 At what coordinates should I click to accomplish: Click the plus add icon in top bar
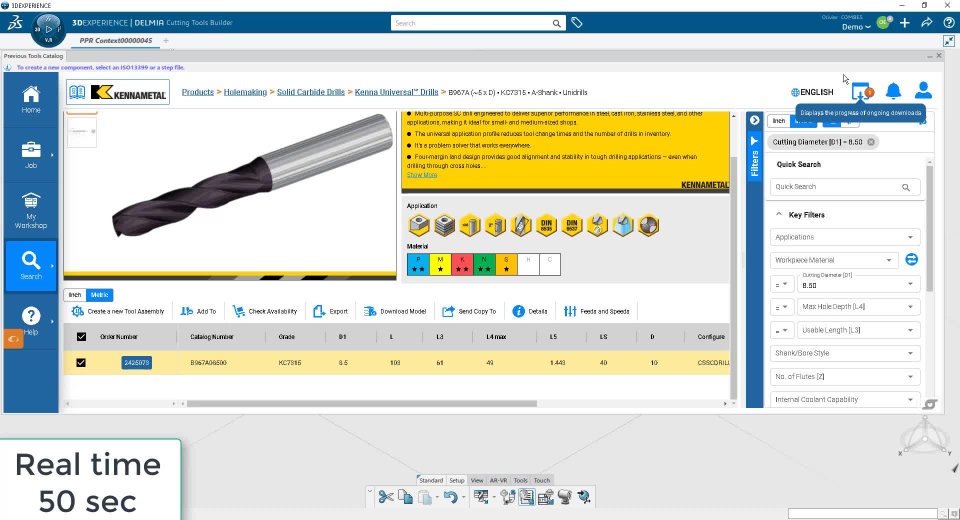(904, 23)
